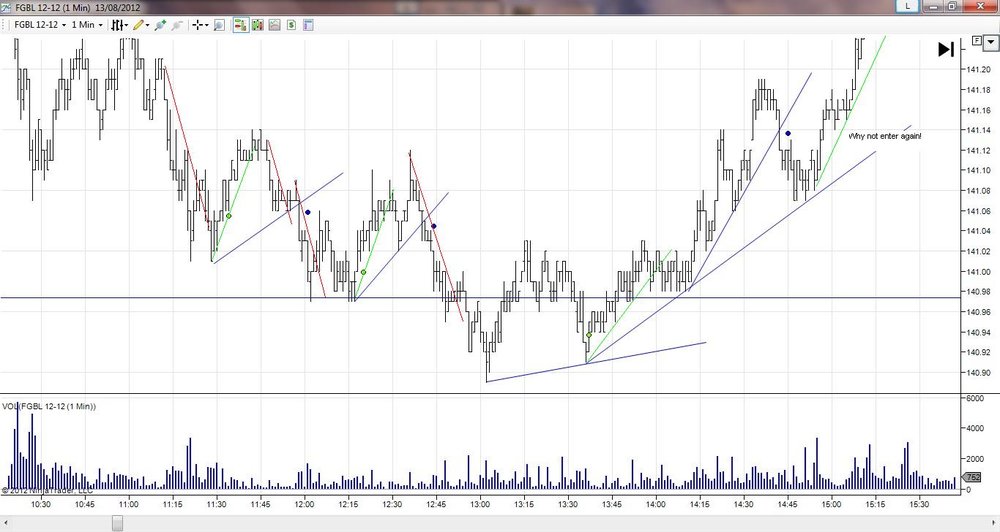Click the 2000 volume axis label

pos(974,459)
